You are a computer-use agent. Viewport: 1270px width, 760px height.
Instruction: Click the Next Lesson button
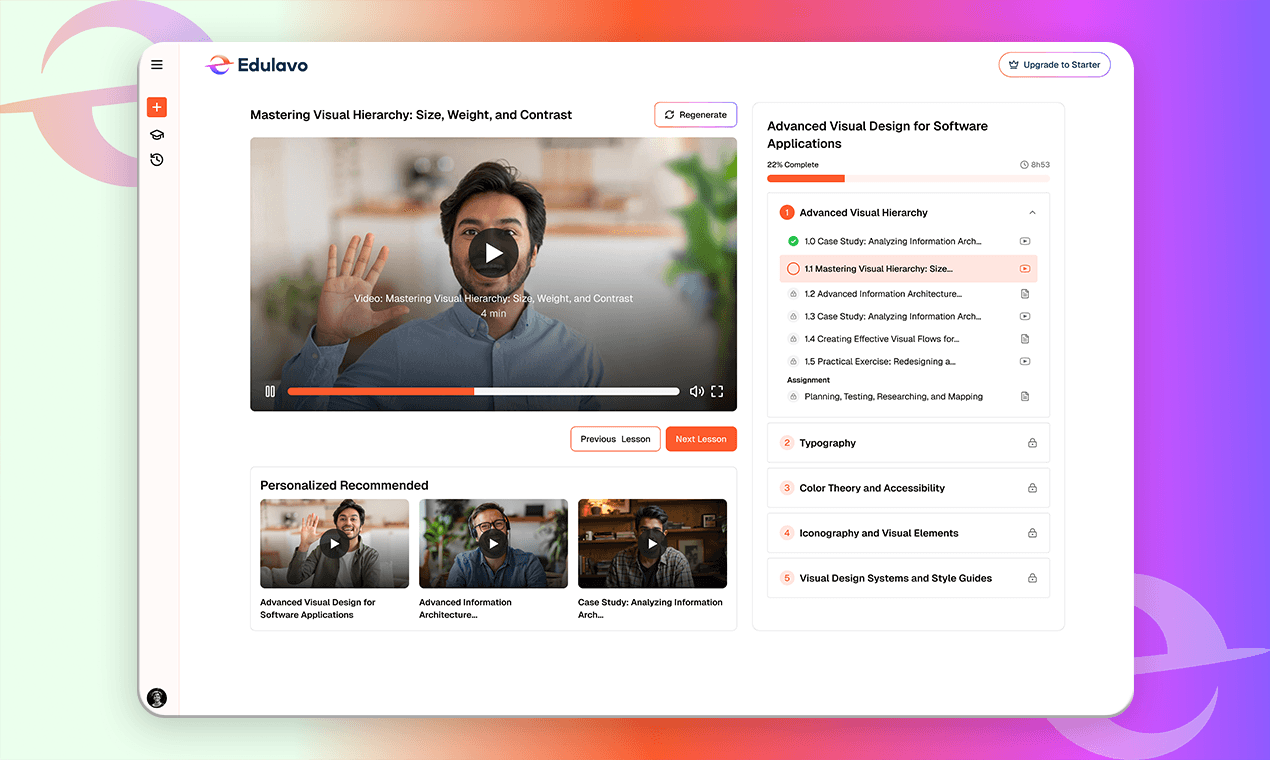point(700,439)
